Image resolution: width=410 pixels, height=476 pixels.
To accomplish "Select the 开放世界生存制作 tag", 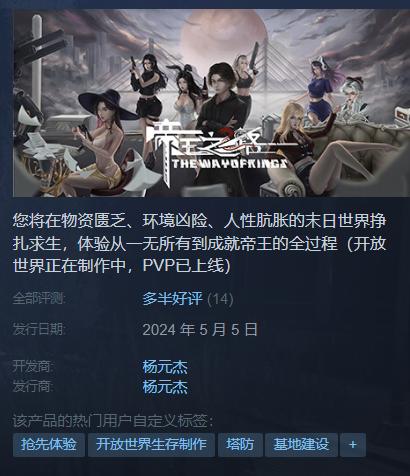I will point(151,445).
